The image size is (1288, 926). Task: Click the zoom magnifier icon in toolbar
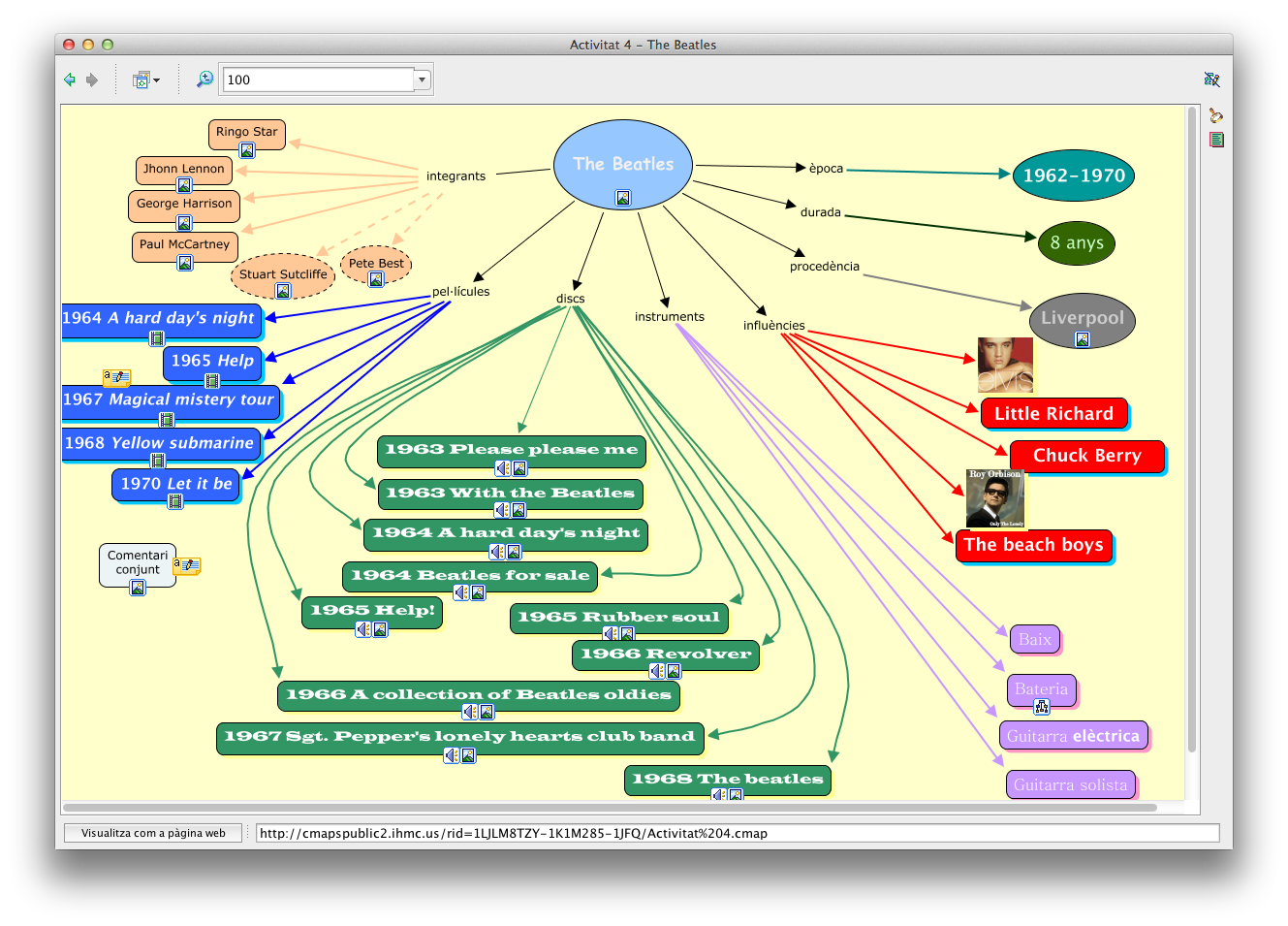[x=204, y=80]
